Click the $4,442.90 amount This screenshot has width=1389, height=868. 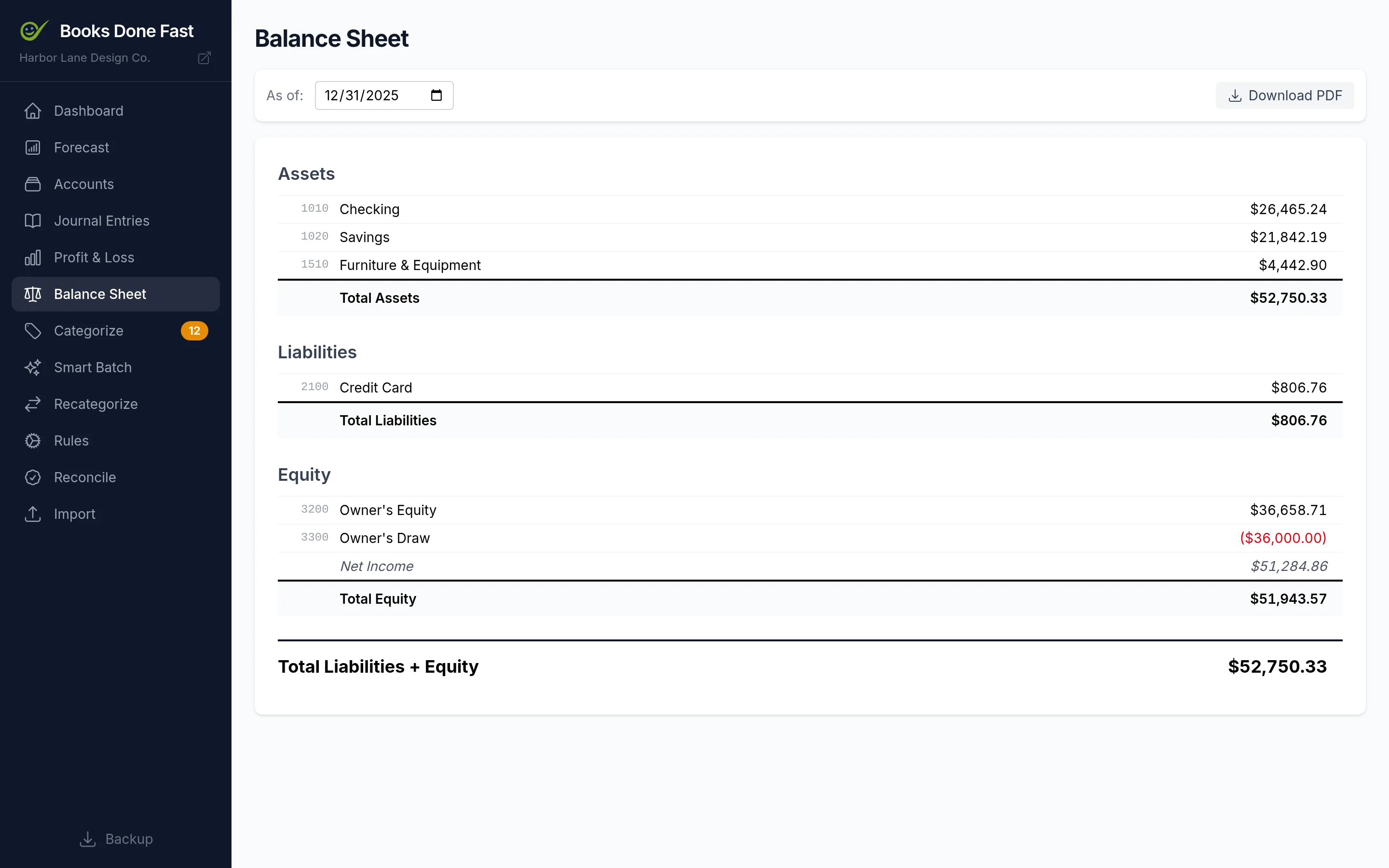click(x=1293, y=265)
